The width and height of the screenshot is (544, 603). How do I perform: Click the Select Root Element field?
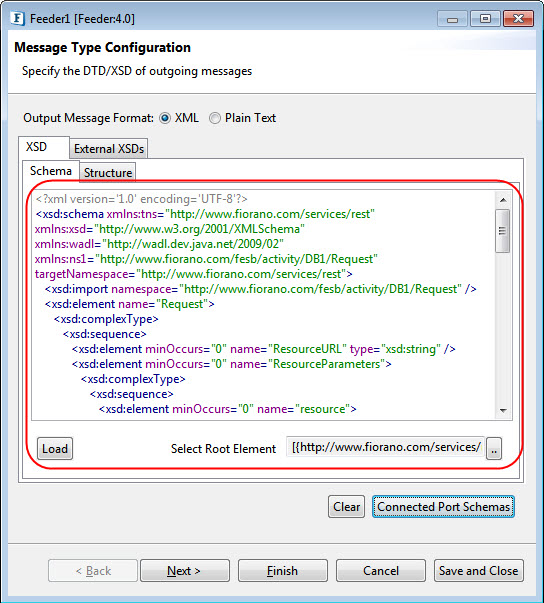[386, 447]
